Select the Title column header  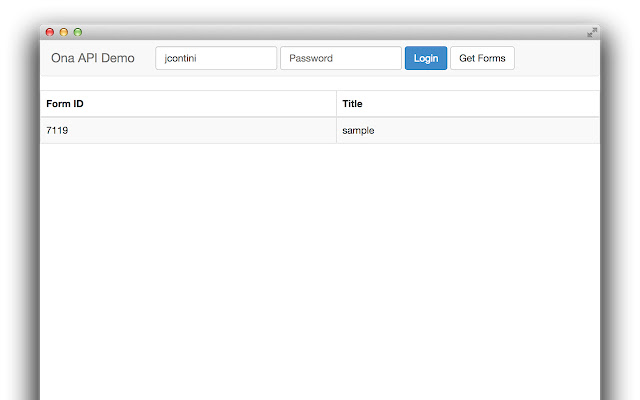(x=352, y=104)
